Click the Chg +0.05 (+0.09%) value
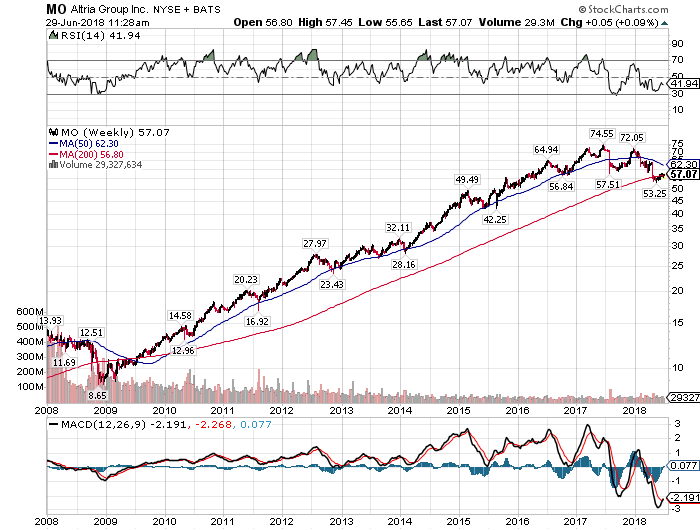This screenshot has width=700, height=530. point(609,22)
